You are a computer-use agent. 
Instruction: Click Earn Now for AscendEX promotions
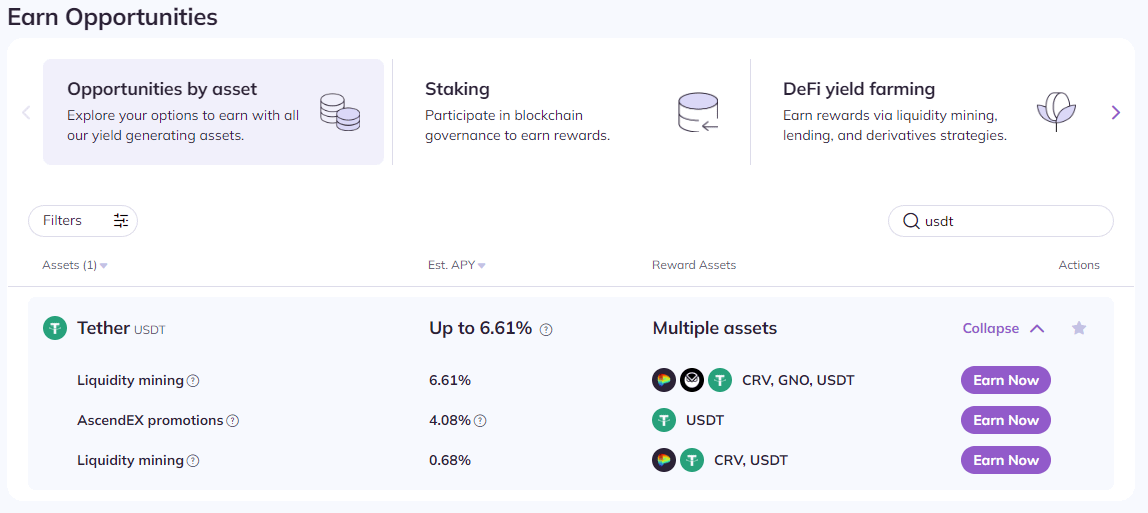(1005, 420)
